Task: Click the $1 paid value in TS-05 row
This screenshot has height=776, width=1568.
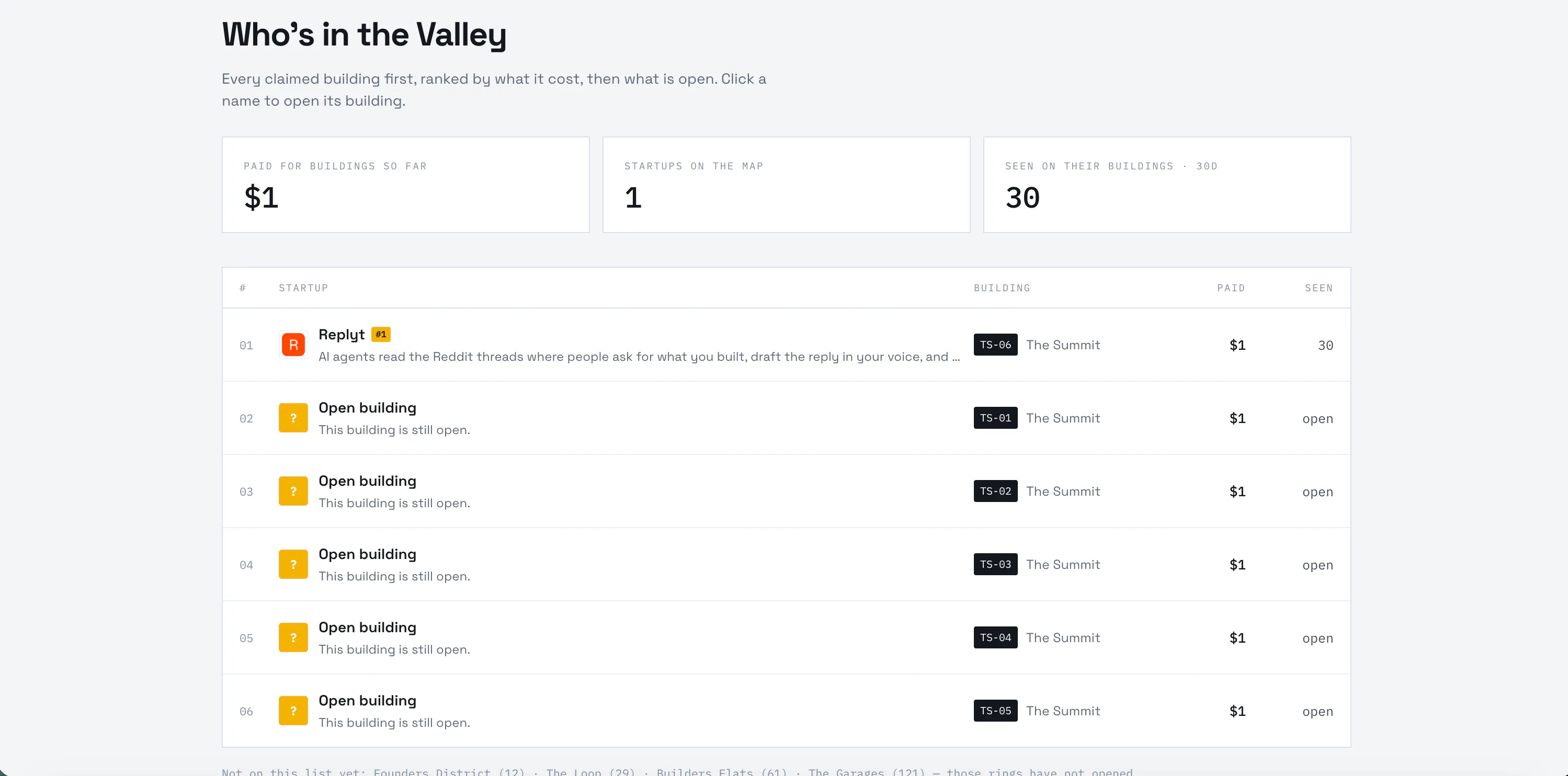Action: [1237, 711]
